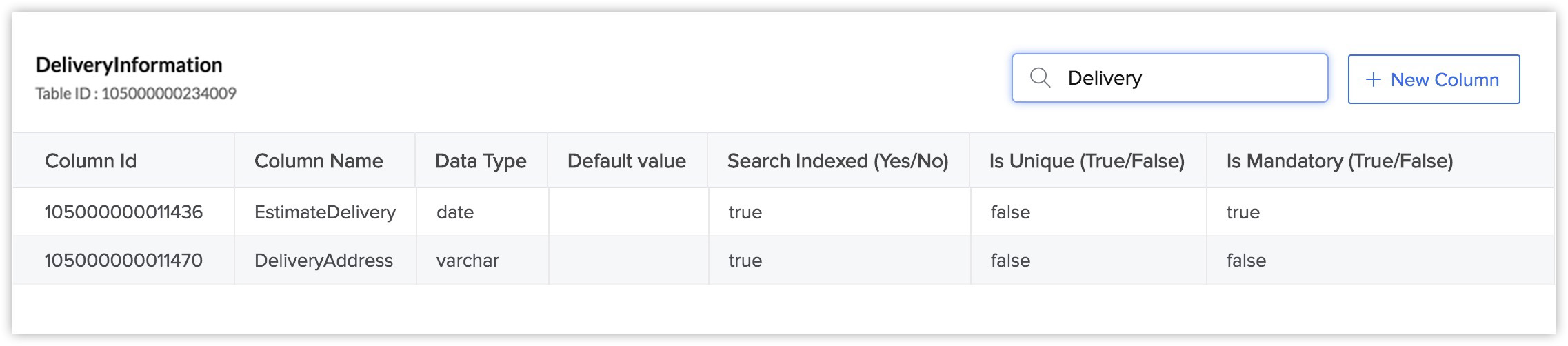Click Is Mandatory value in DeliveryAddress row

coord(1246,261)
